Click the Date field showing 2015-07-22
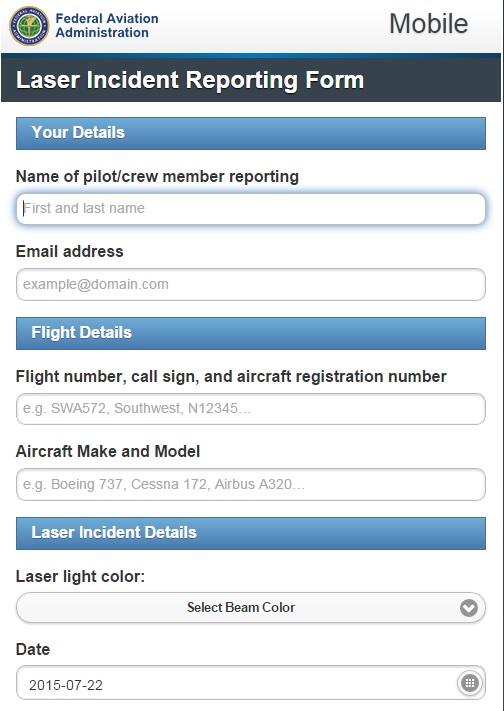504x711 pixels. coord(251,683)
